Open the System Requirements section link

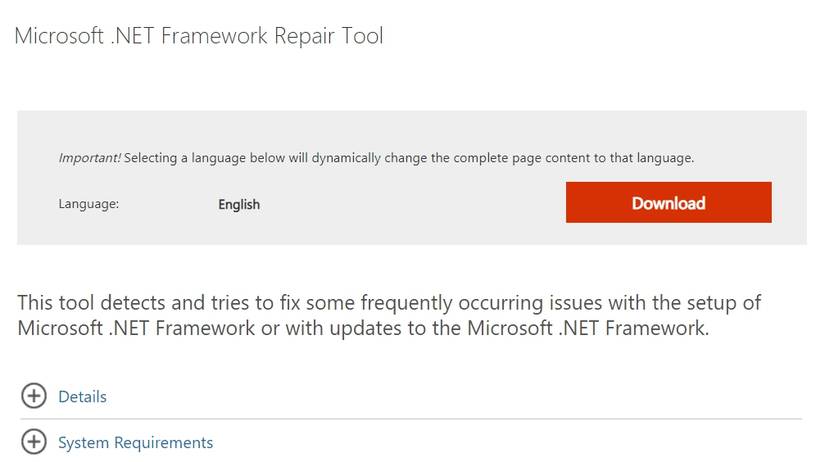[135, 442]
